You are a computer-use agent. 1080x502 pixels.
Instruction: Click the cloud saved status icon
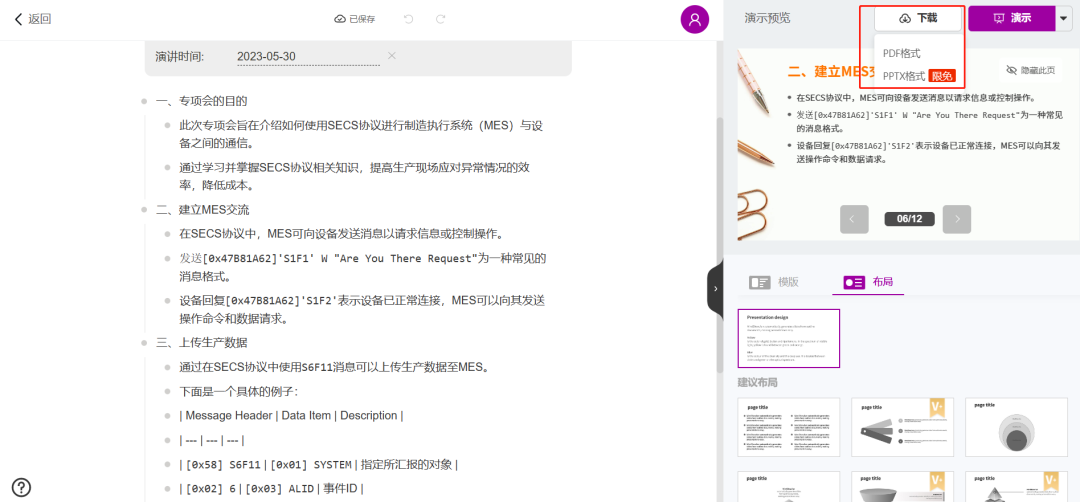tap(340, 19)
